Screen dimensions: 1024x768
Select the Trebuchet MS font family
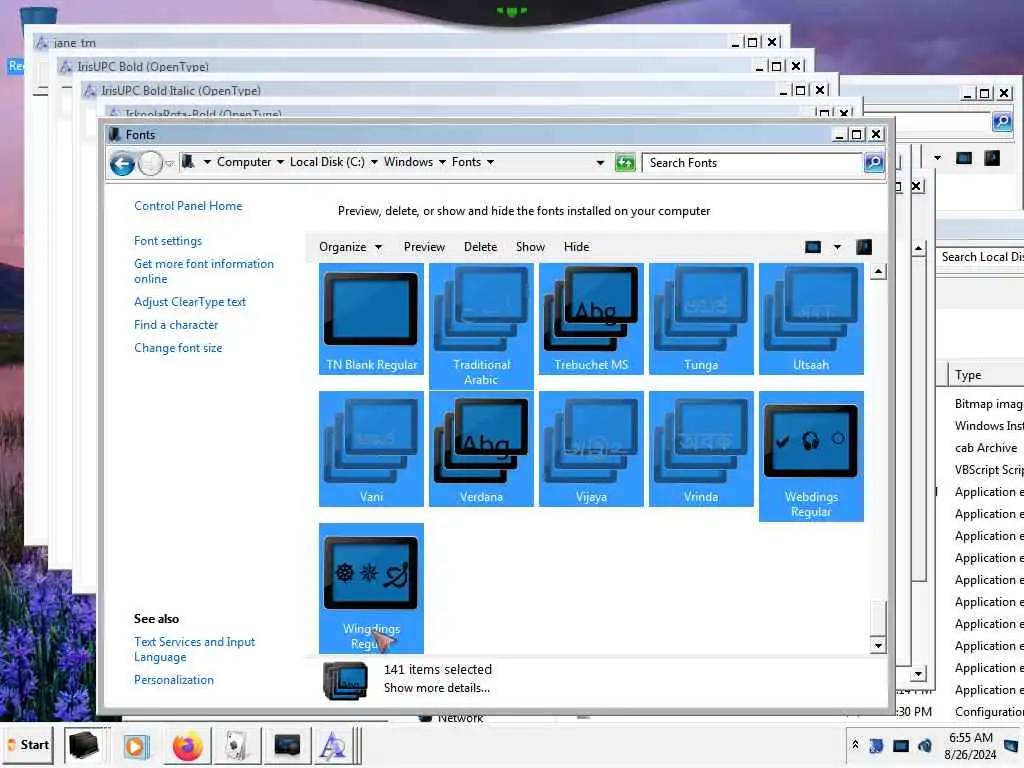click(591, 319)
